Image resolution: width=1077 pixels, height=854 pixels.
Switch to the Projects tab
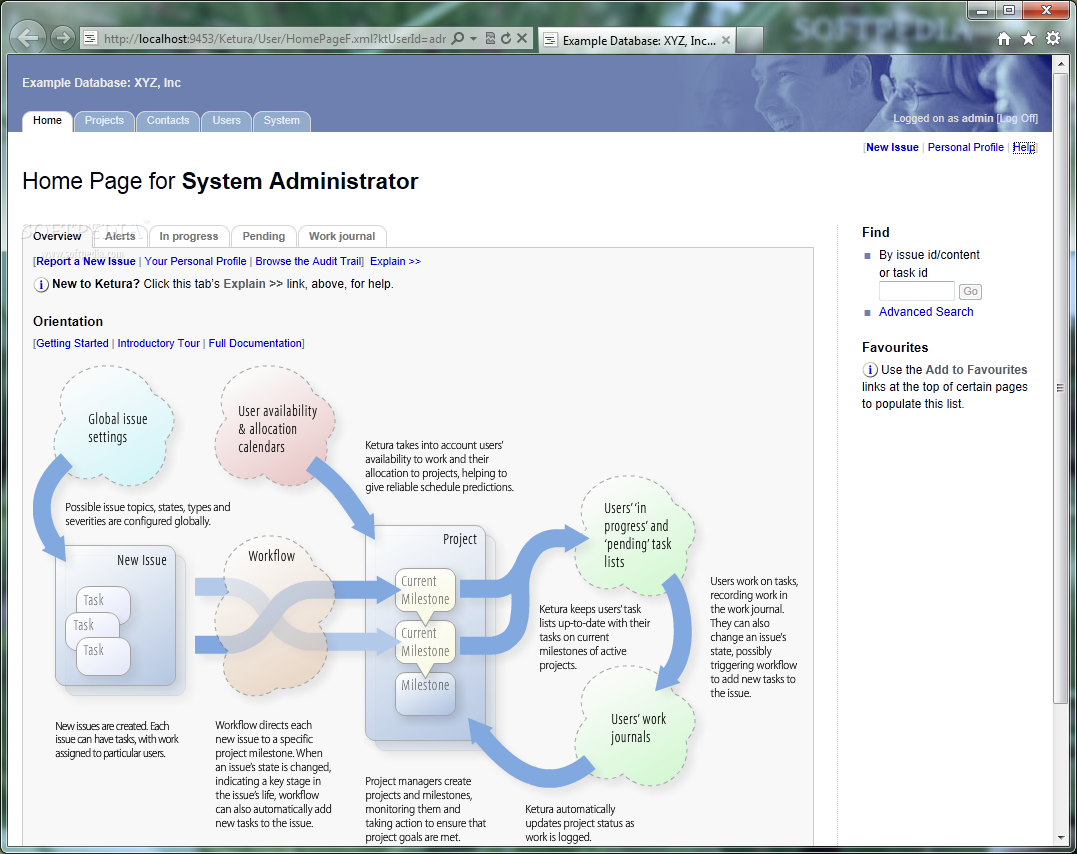[x=104, y=120]
